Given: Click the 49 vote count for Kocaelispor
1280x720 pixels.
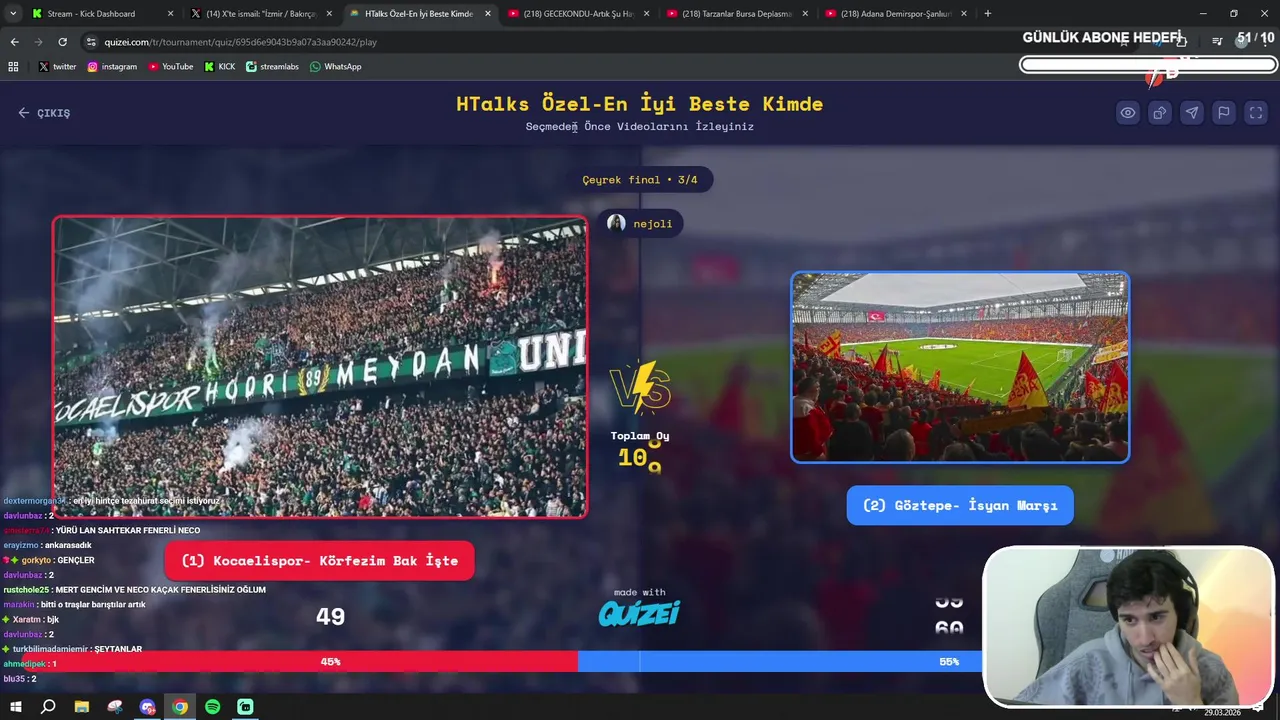Looking at the screenshot, I should click(330, 617).
